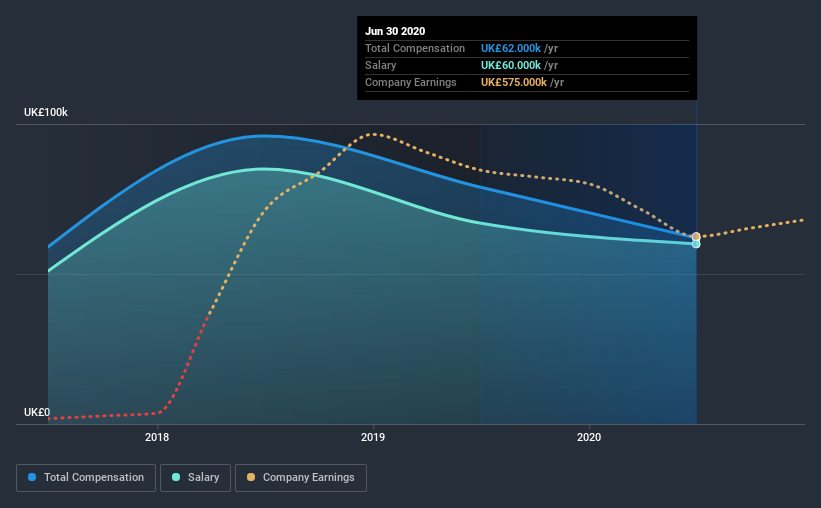821x508 pixels.
Task: Toggle the Salary legend button
Action: pyautogui.click(x=195, y=478)
